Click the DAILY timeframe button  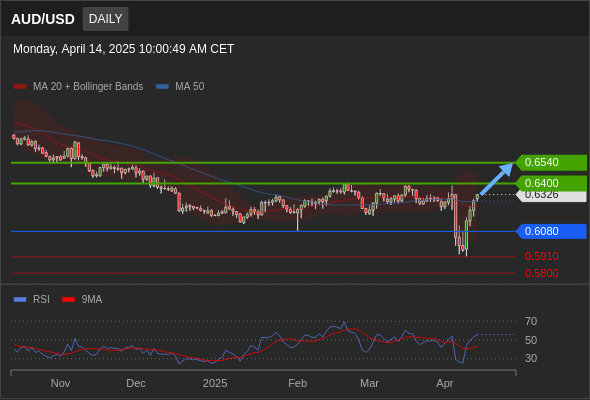[105, 19]
